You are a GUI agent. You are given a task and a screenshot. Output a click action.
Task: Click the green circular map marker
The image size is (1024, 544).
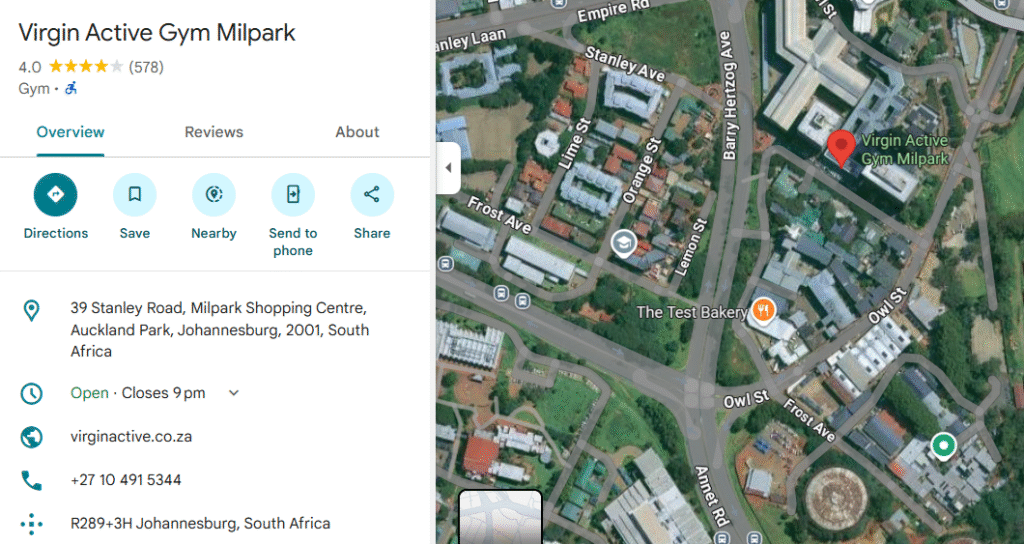(x=942, y=444)
